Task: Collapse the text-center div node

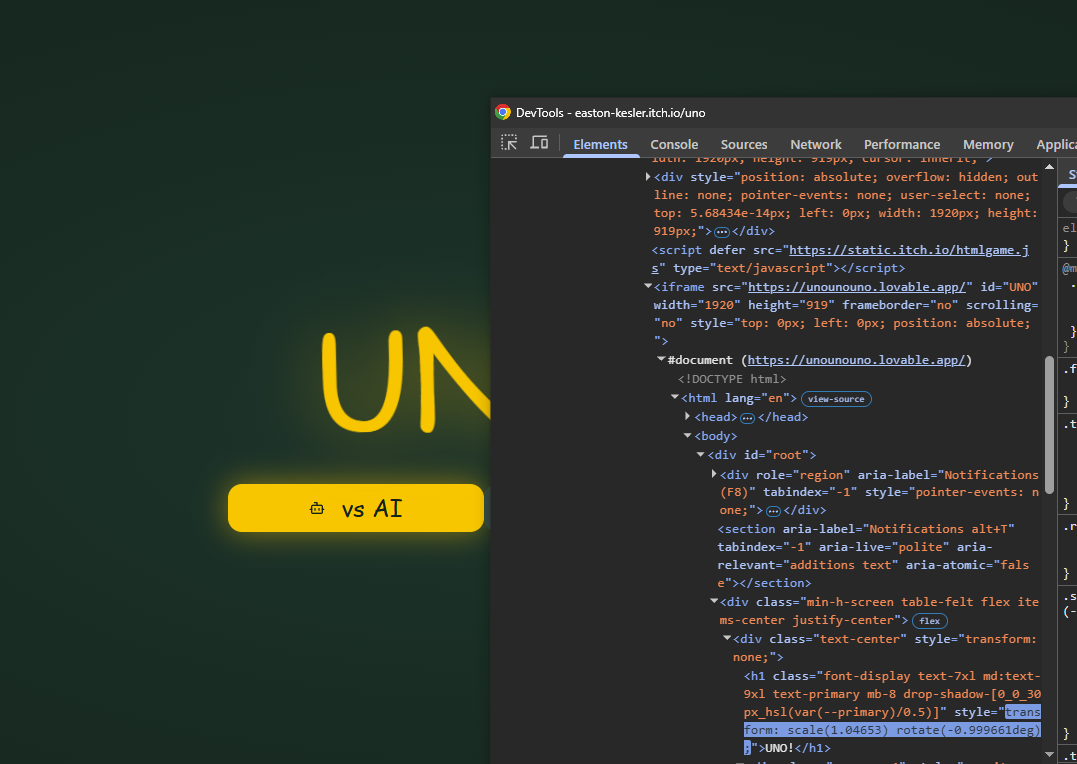Action: [x=727, y=638]
